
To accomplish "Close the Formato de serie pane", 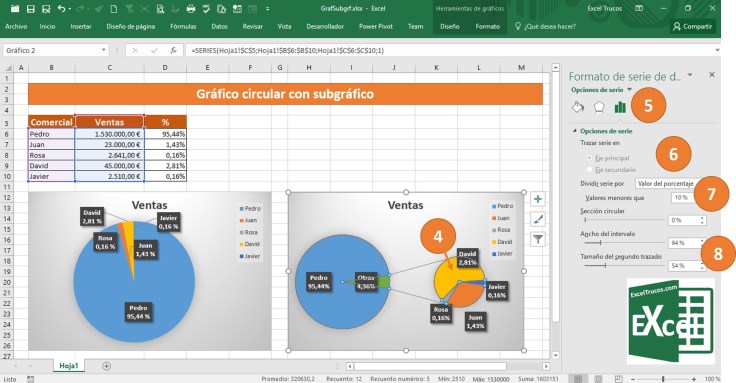I will click(712, 75).
